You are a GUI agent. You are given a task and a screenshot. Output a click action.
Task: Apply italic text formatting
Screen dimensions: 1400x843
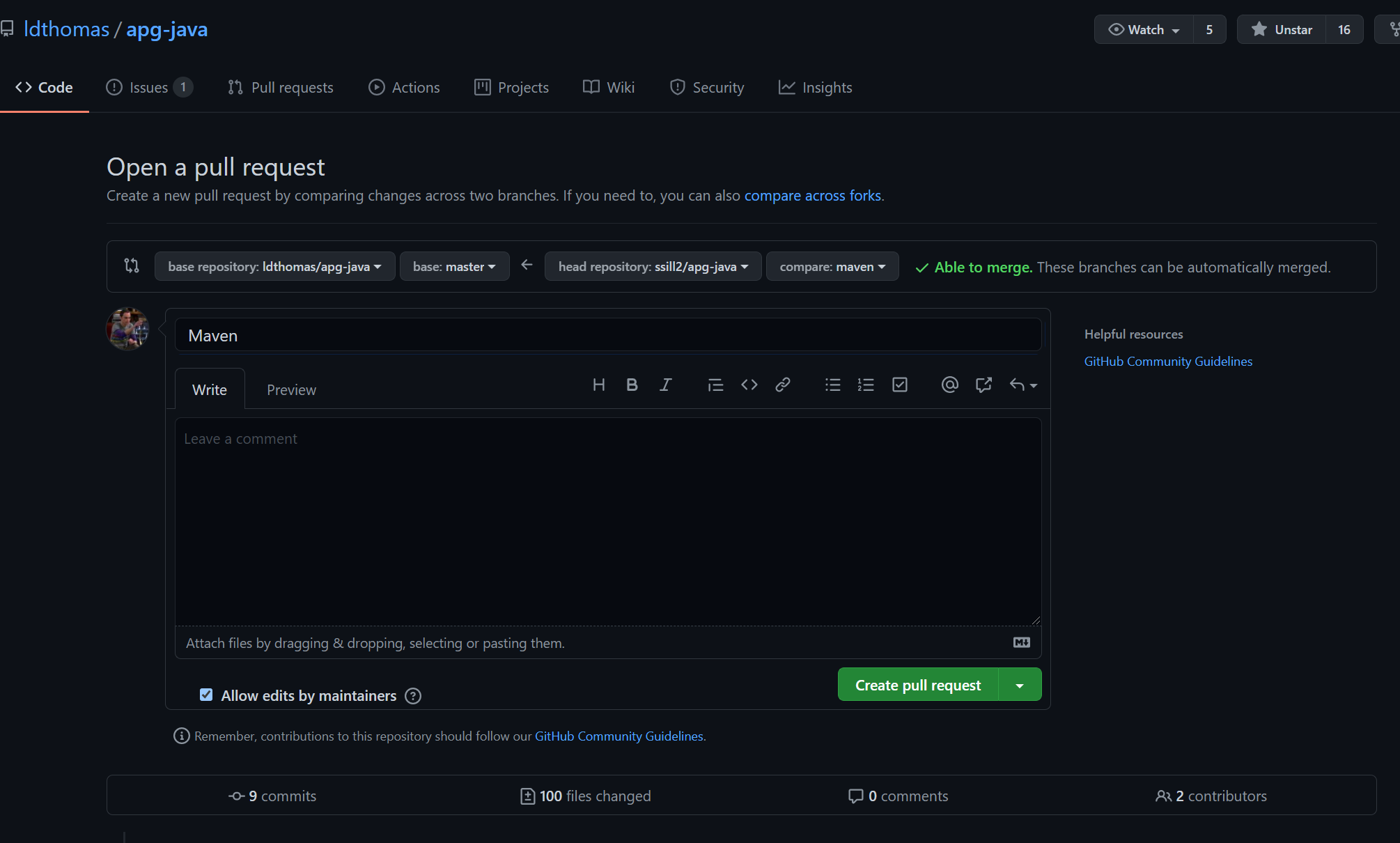[666, 385]
